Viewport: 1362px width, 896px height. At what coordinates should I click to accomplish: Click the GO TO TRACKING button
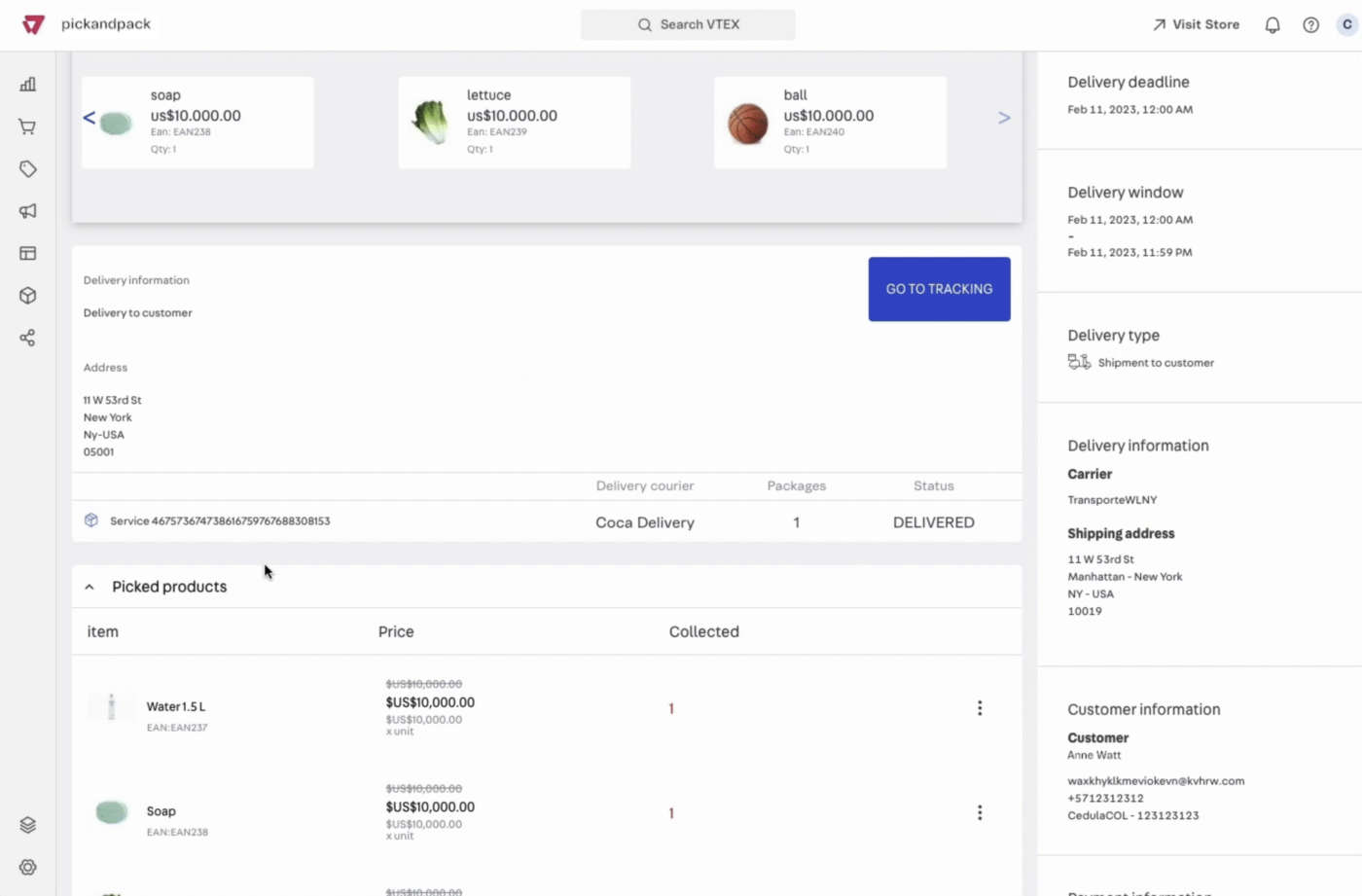(x=939, y=289)
